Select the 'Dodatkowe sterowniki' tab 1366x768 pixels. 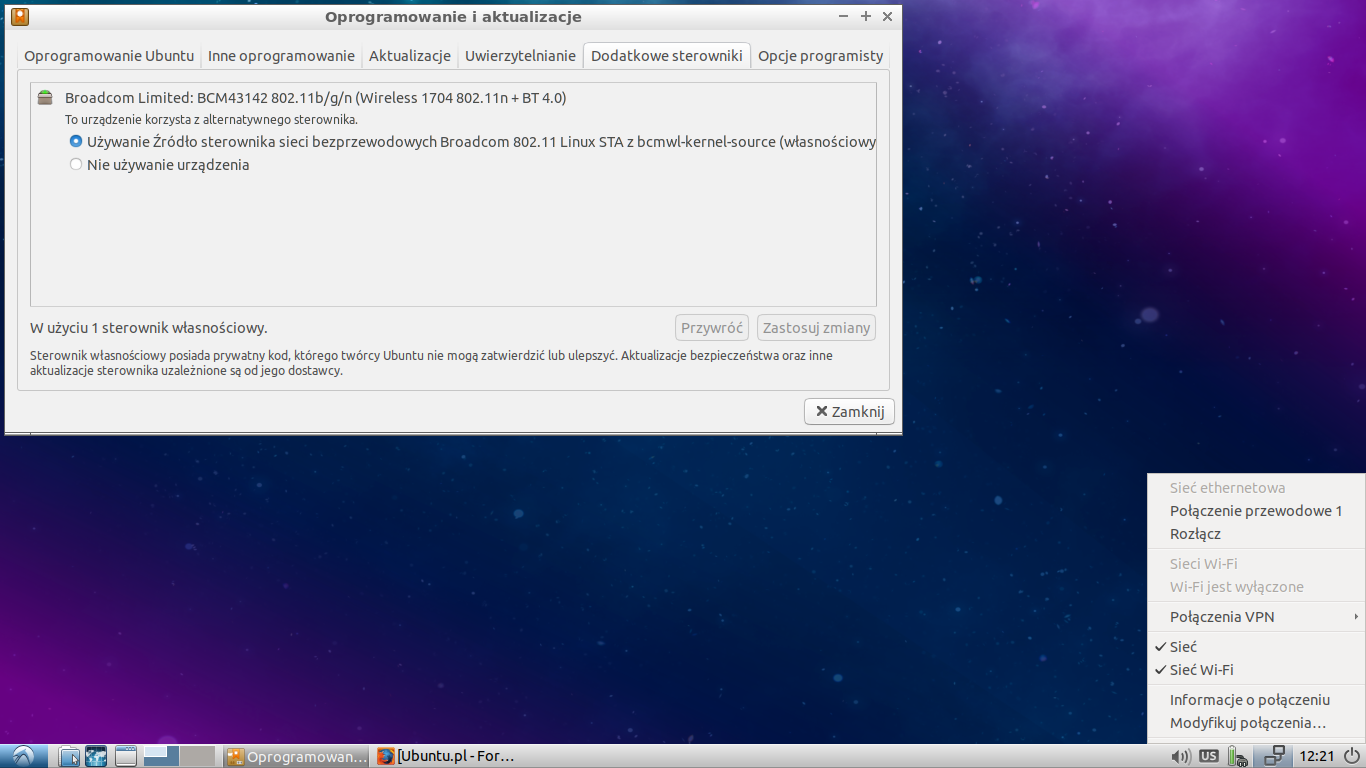pos(667,56)
